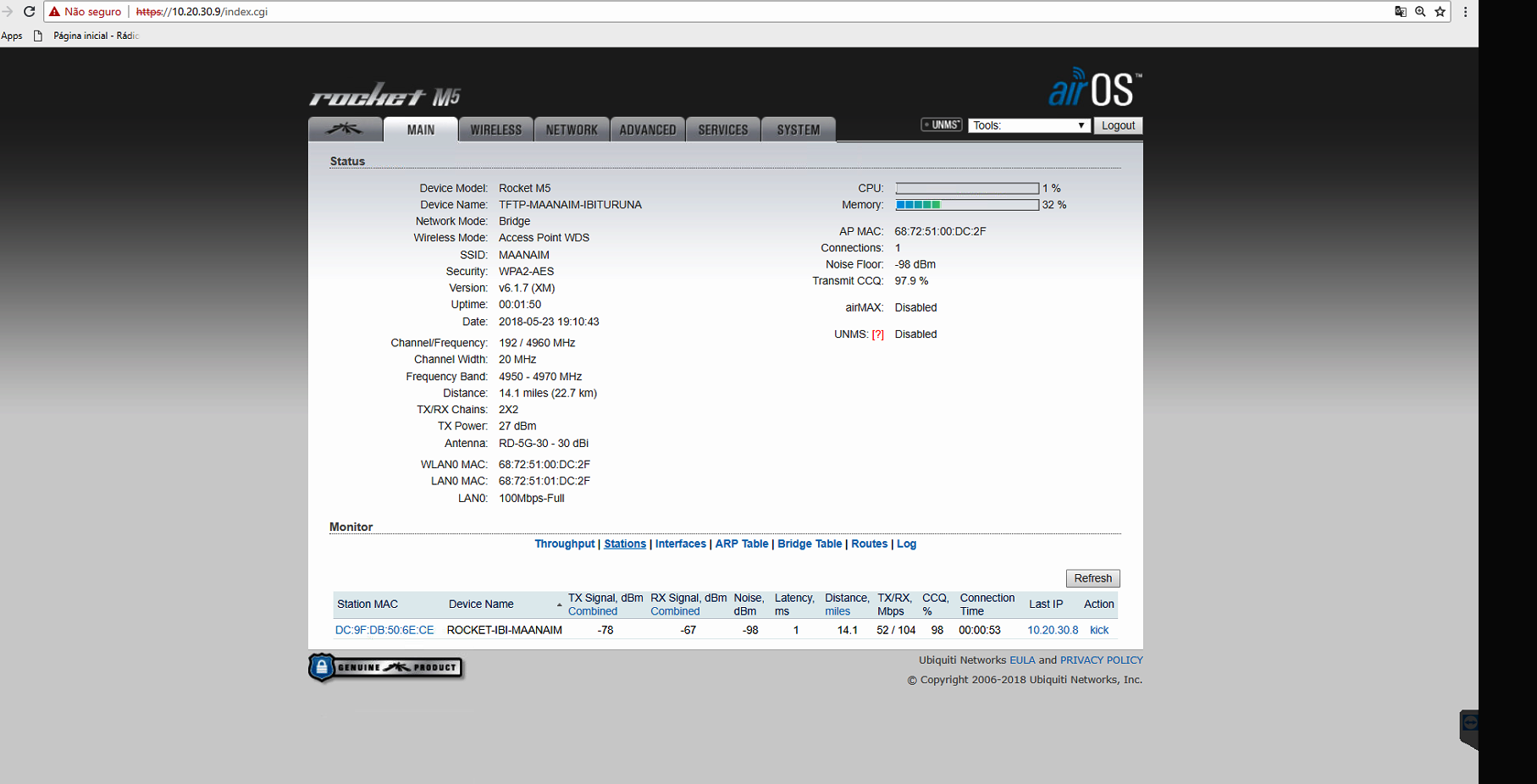Open the Routes monitor
This screenshot has width=1537, height=784.
tap(870, 544)
